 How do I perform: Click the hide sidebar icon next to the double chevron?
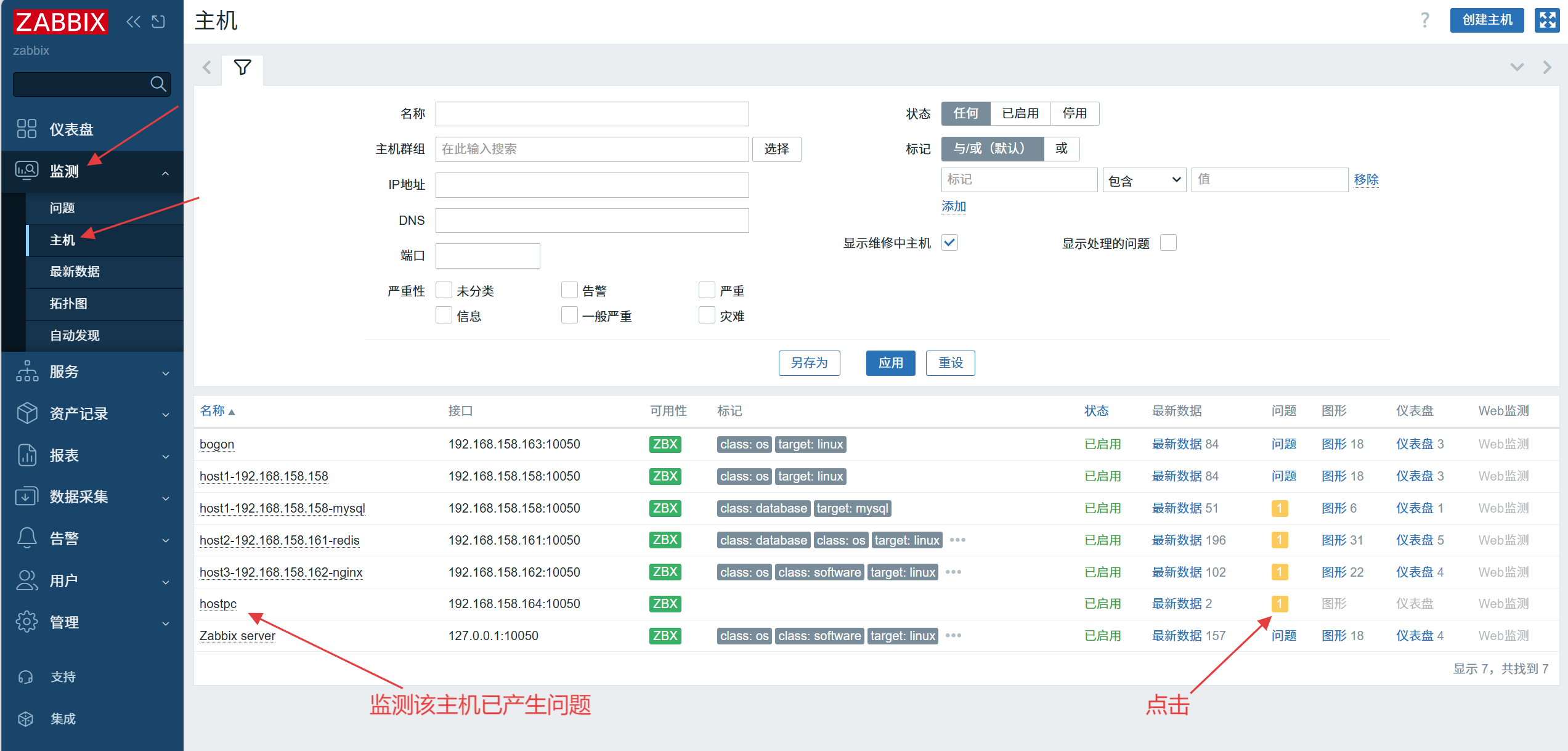[x=158, y=22]
